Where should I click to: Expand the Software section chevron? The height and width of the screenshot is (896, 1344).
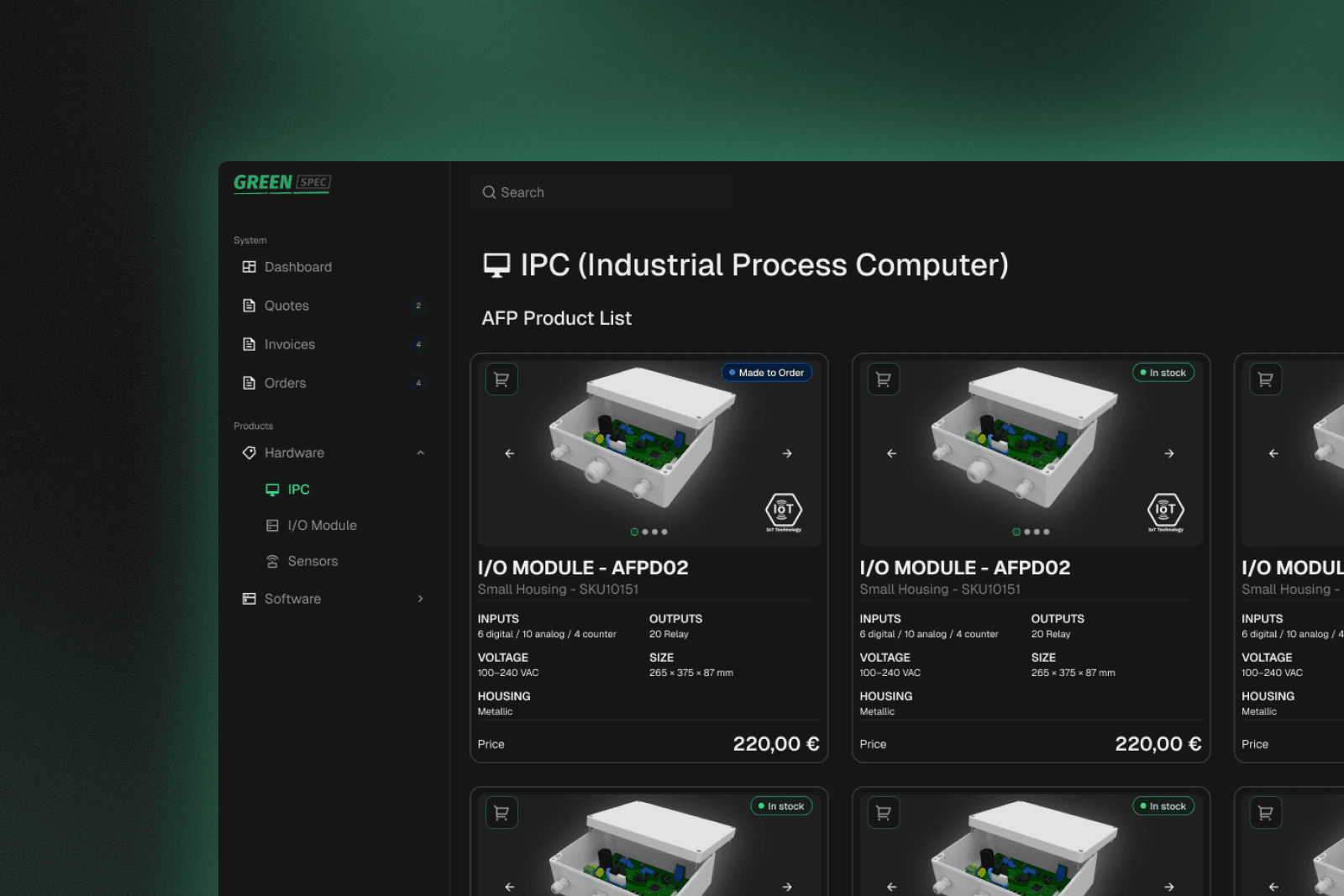coord(420,599)
